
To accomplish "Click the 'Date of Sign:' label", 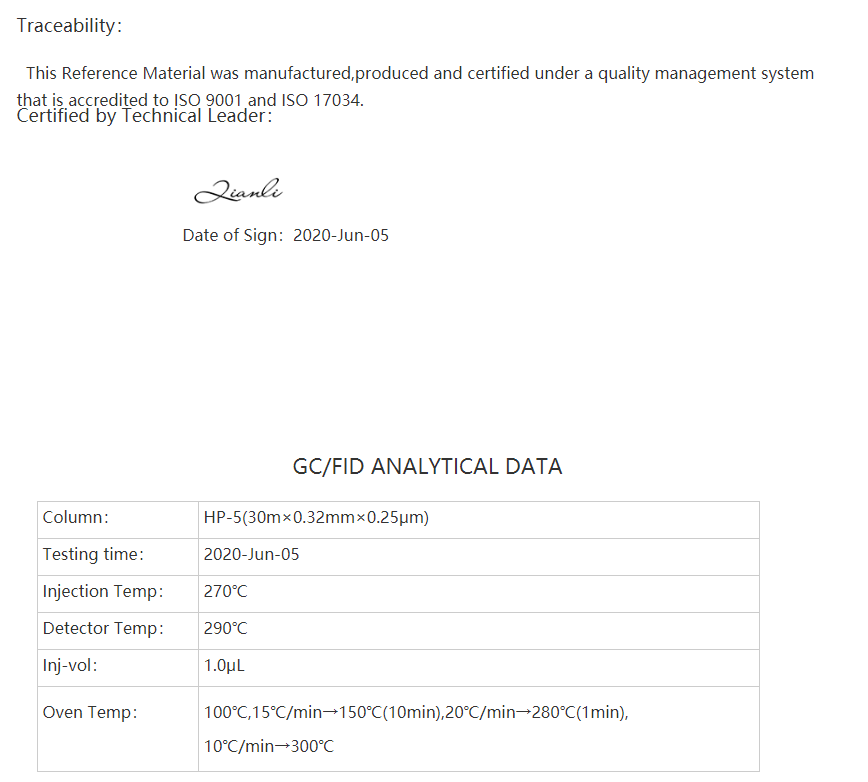I will pos(233,235).
